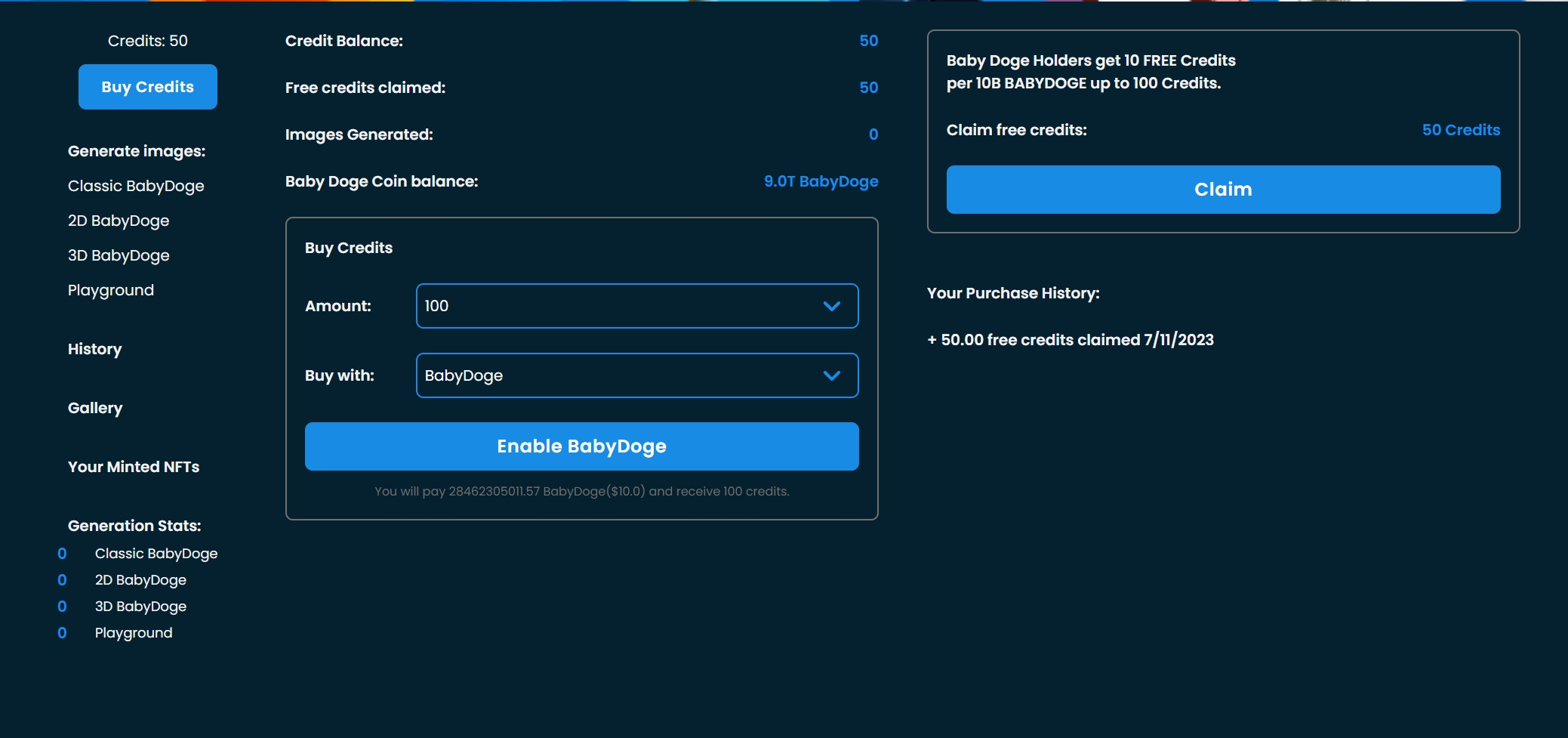1568x738 pixels.
Task: View Your Minted NFTs
Action: 134,467
